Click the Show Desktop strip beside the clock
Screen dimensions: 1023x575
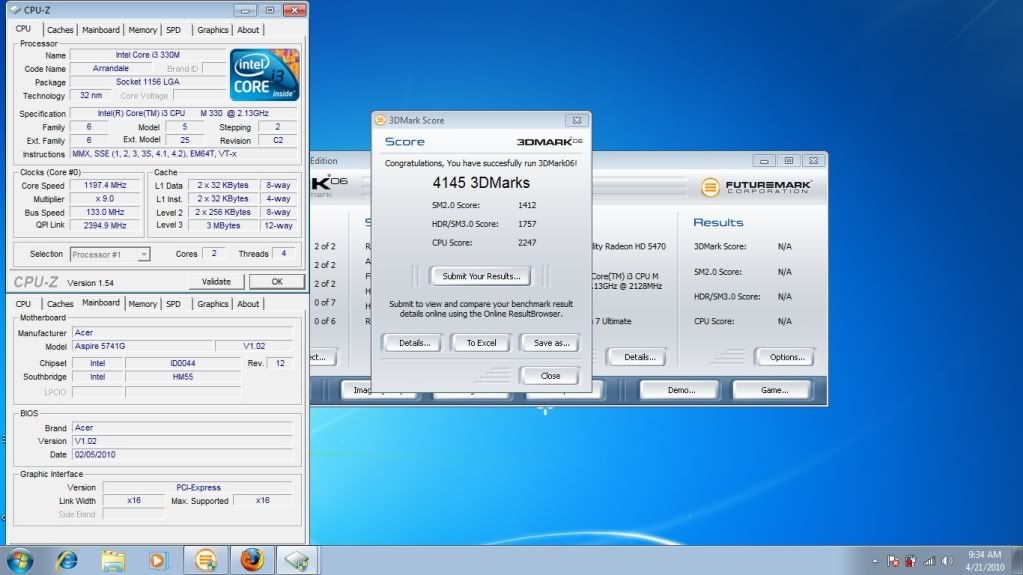[x=1016, y=561]
